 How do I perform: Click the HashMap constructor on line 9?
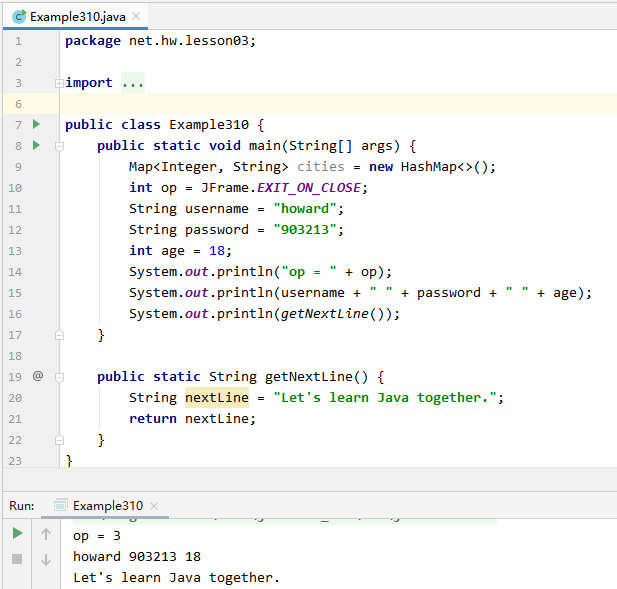pyautogui.click(x=443, y=166)
